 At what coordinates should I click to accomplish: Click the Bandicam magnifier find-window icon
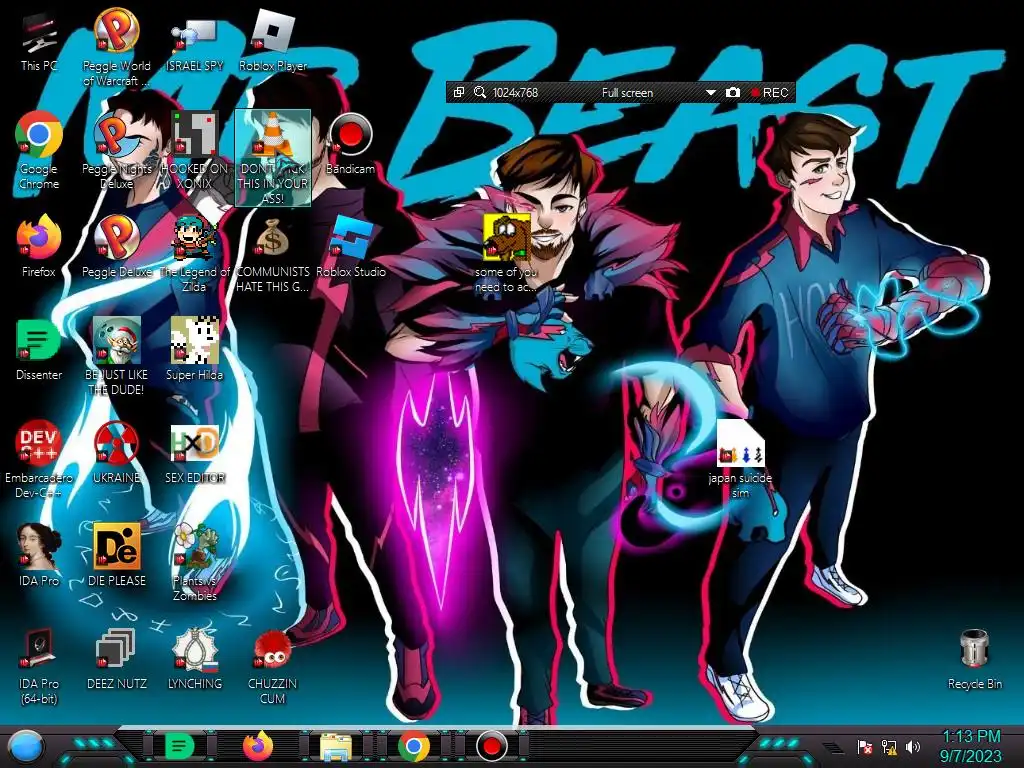point(480,93)
